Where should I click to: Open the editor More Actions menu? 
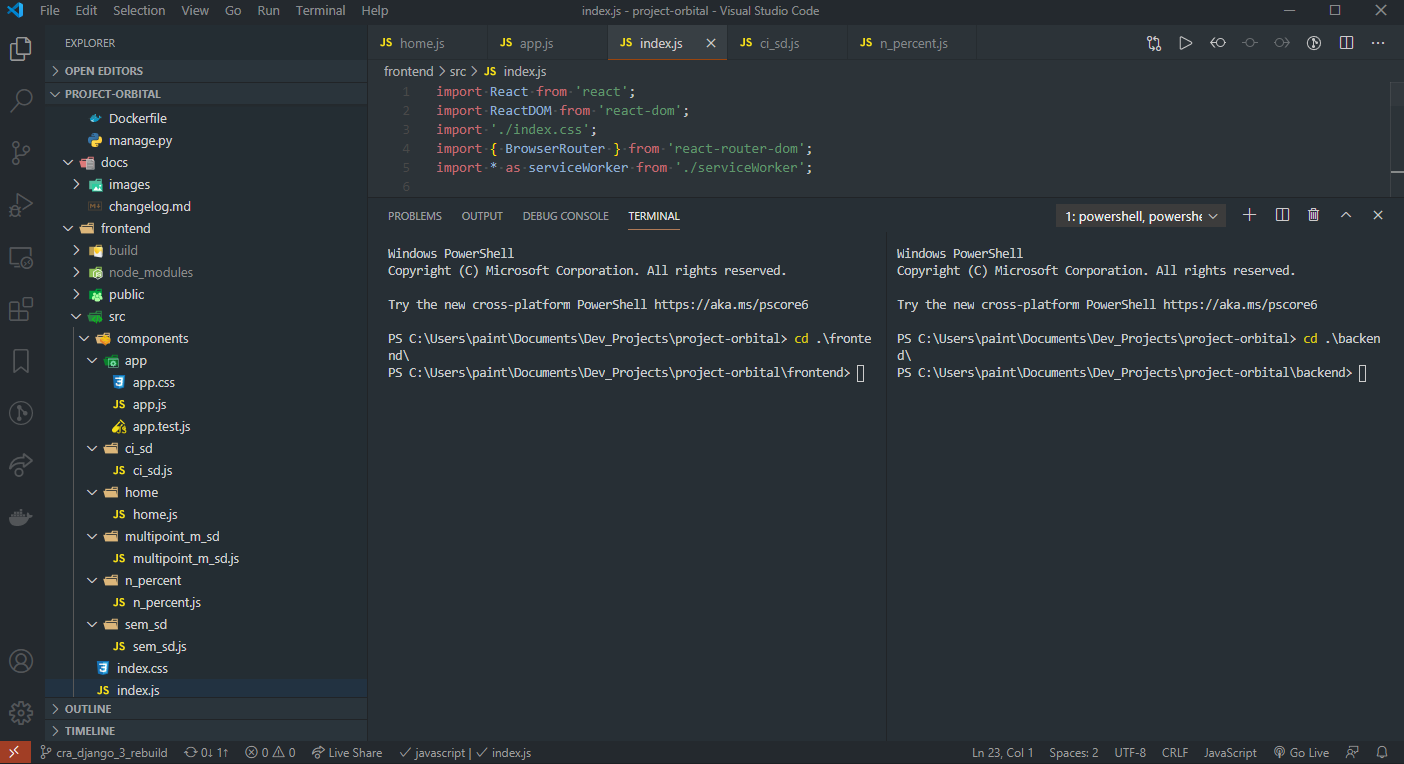coord(1379,43)
